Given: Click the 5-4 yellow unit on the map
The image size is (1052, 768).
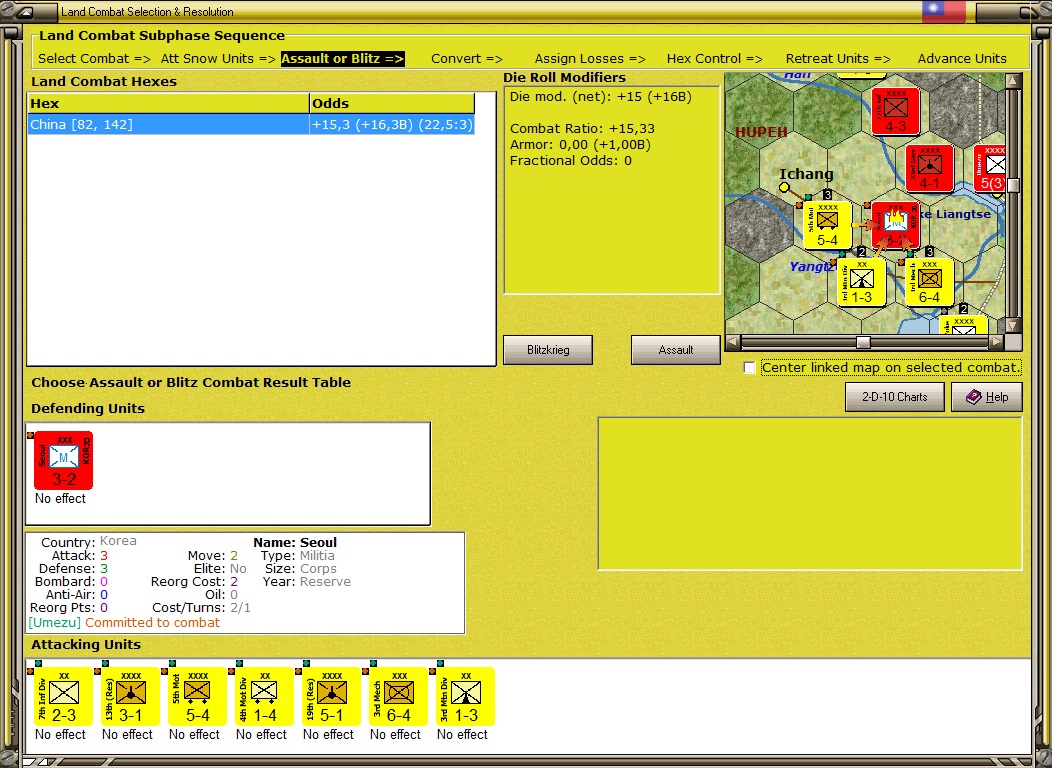Looking at the screenshot, I should (827, 226).
